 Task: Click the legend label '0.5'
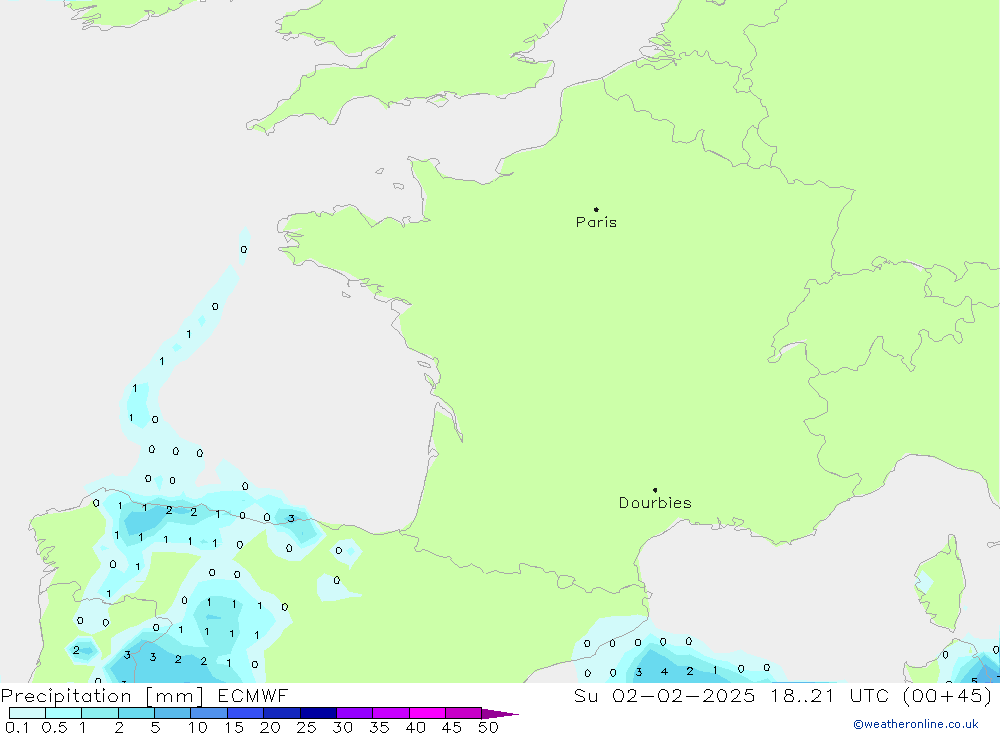[54, 727]
